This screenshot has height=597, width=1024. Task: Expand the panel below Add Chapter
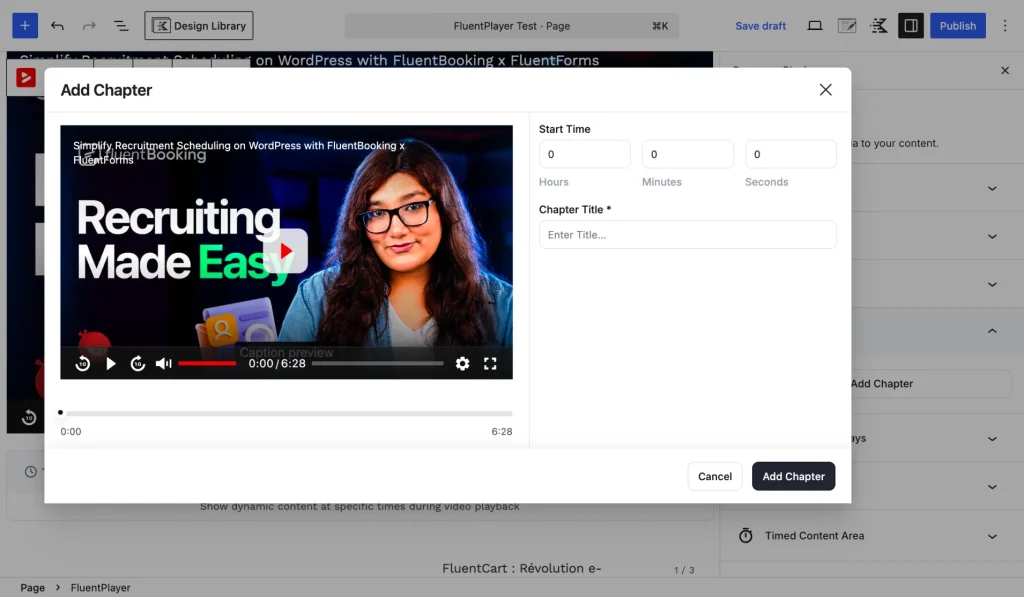coord(992,439)
